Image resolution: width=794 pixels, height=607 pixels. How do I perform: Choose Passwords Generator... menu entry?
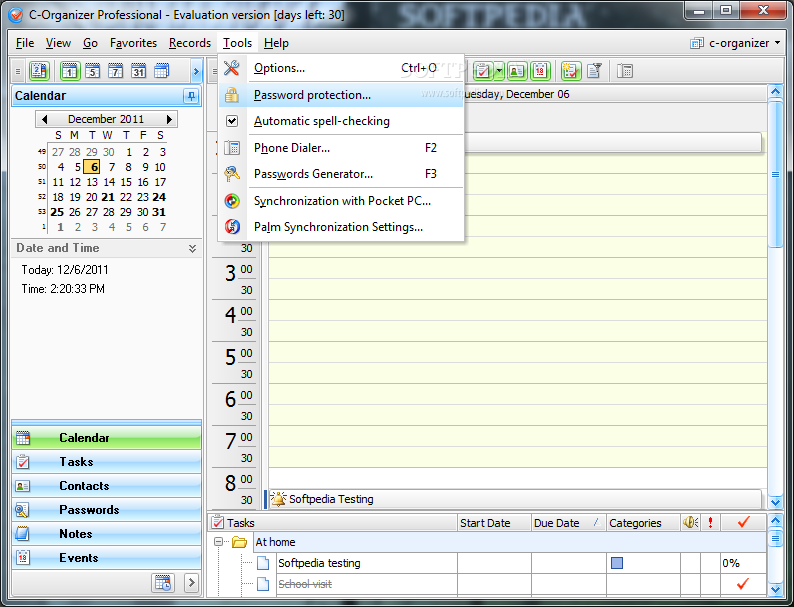[x=341, y=174]
